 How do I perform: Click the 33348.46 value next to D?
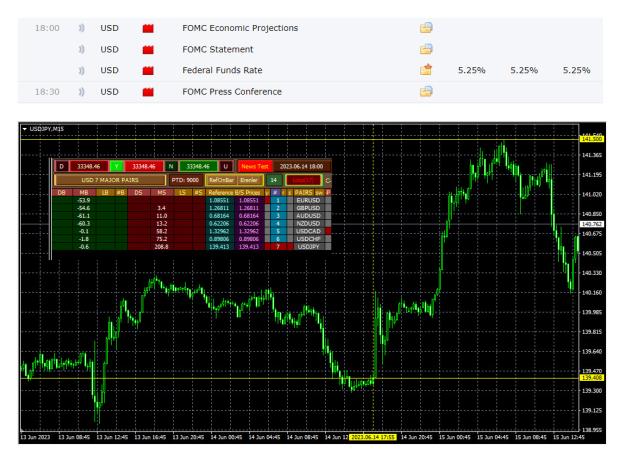[88, 167]
